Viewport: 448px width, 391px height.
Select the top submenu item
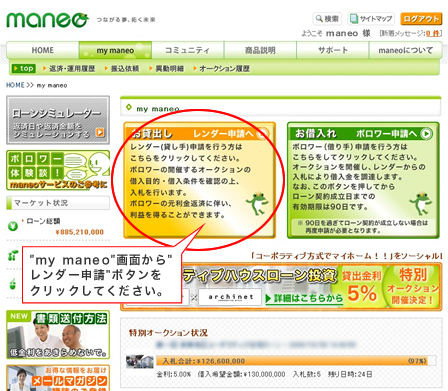pos(23,68)
